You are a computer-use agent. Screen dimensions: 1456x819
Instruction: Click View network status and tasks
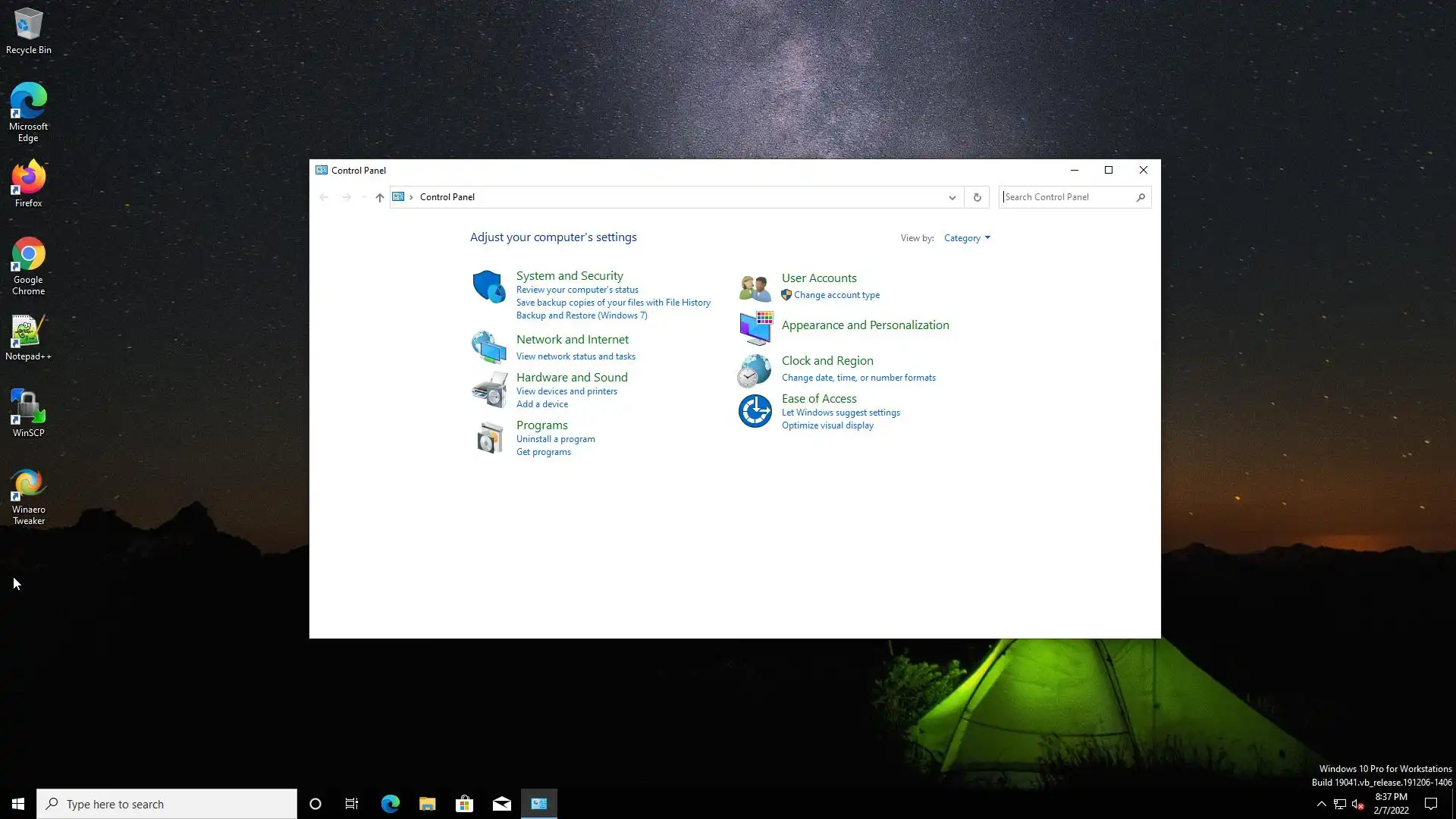(x=576, y=356)
